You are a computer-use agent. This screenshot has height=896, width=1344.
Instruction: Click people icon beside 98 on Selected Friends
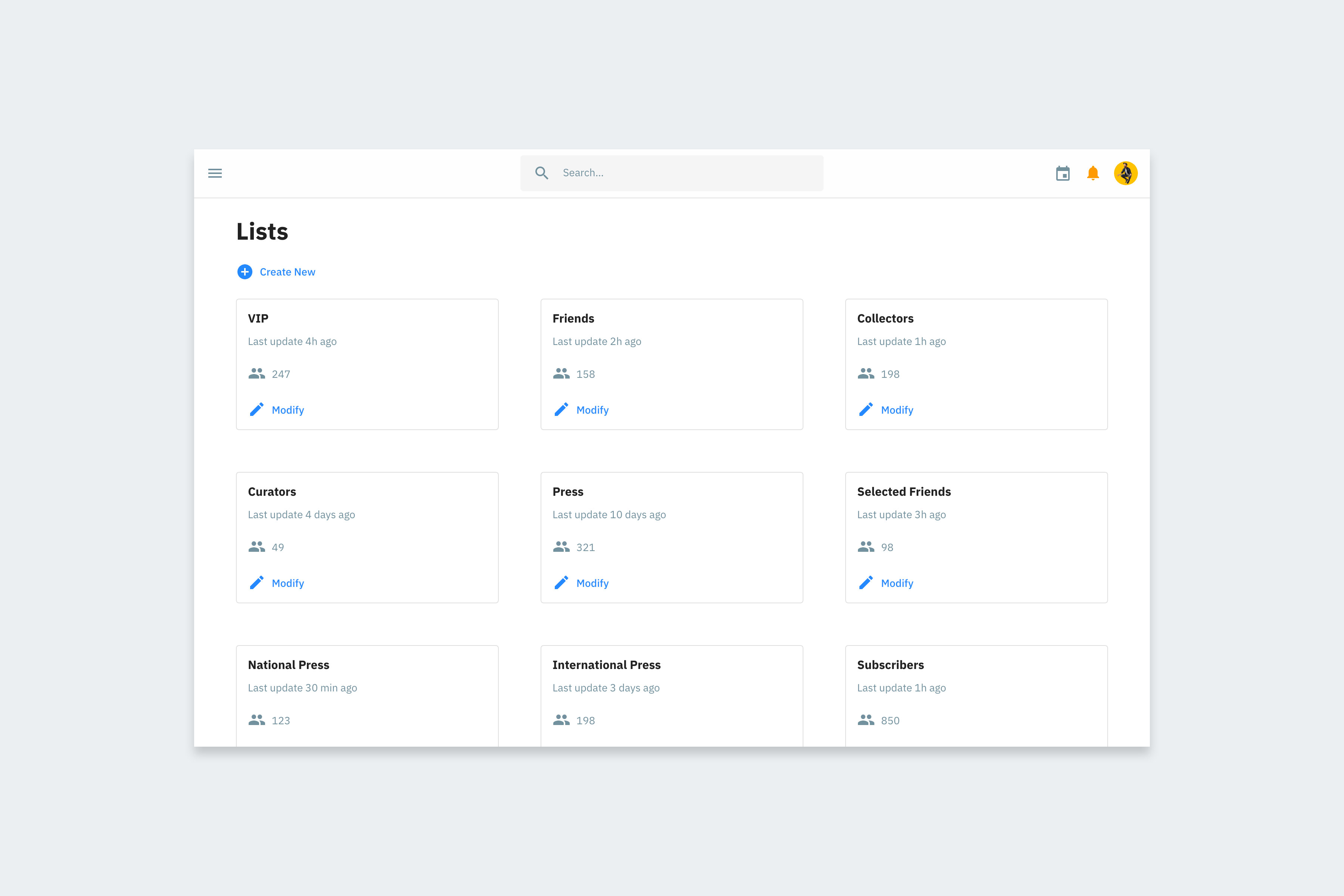(866, 547)
